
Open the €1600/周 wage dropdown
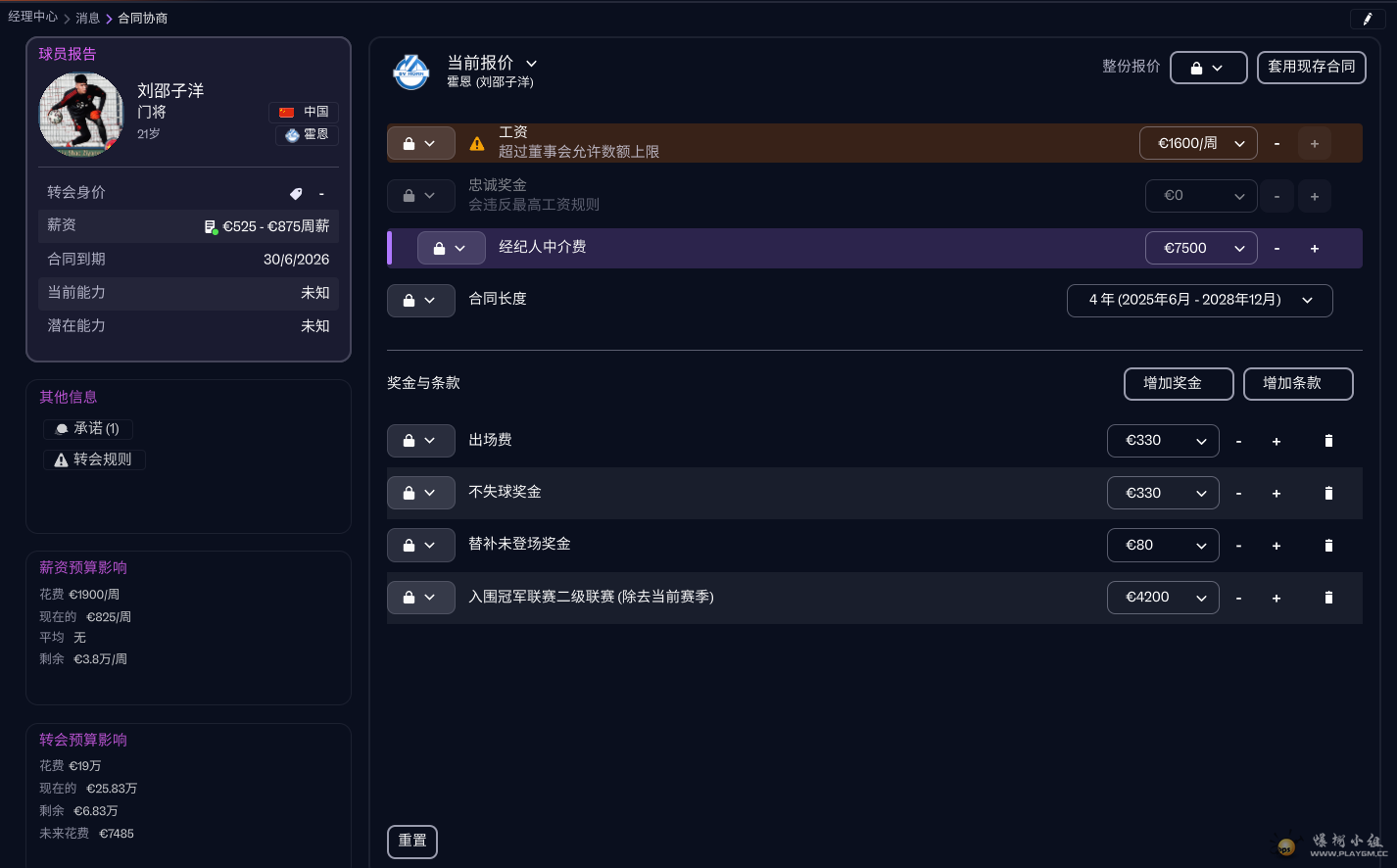tap(1198, 143)
